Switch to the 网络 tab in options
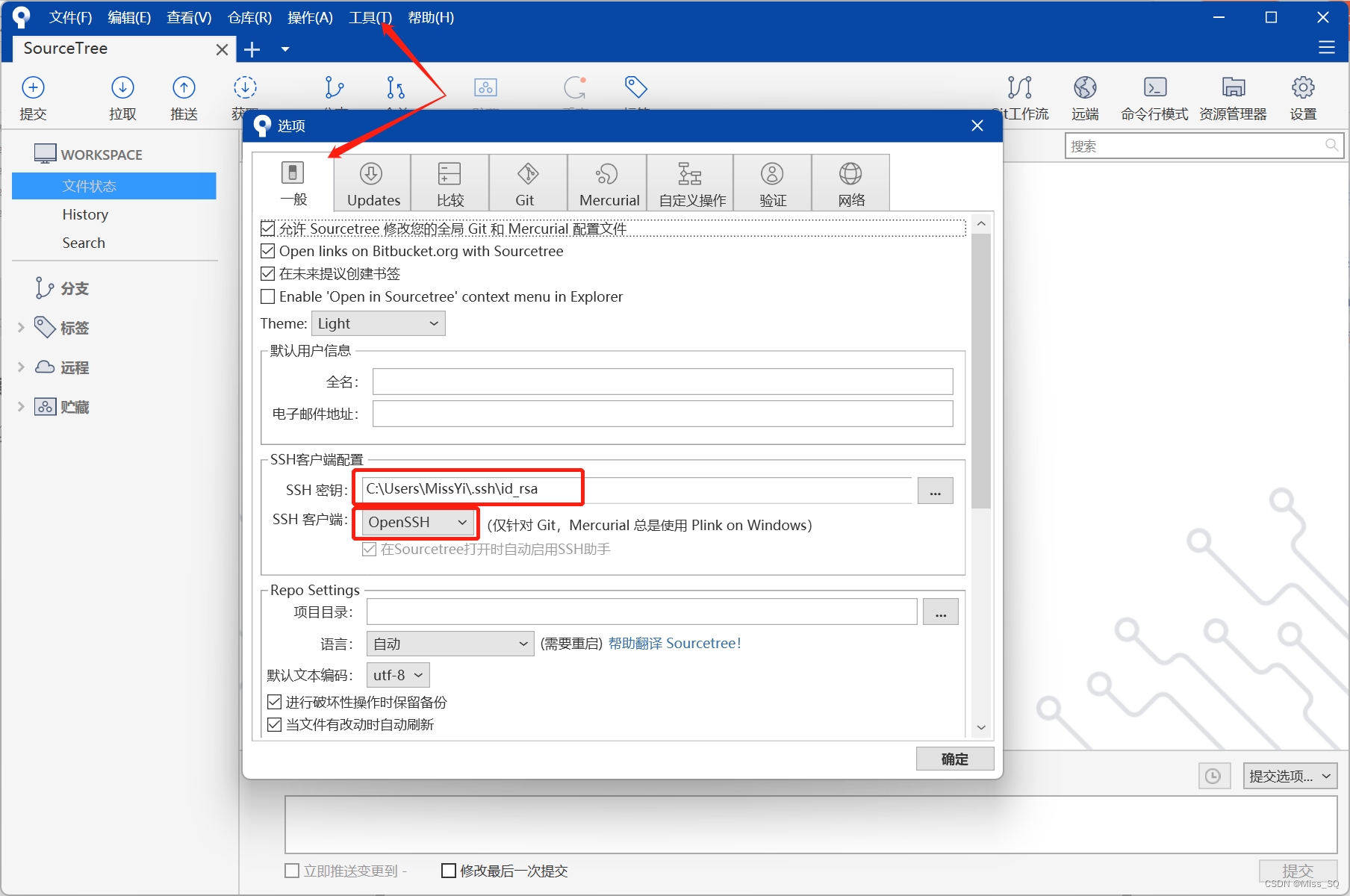The image size is (1350, 896). click(850, 182)
